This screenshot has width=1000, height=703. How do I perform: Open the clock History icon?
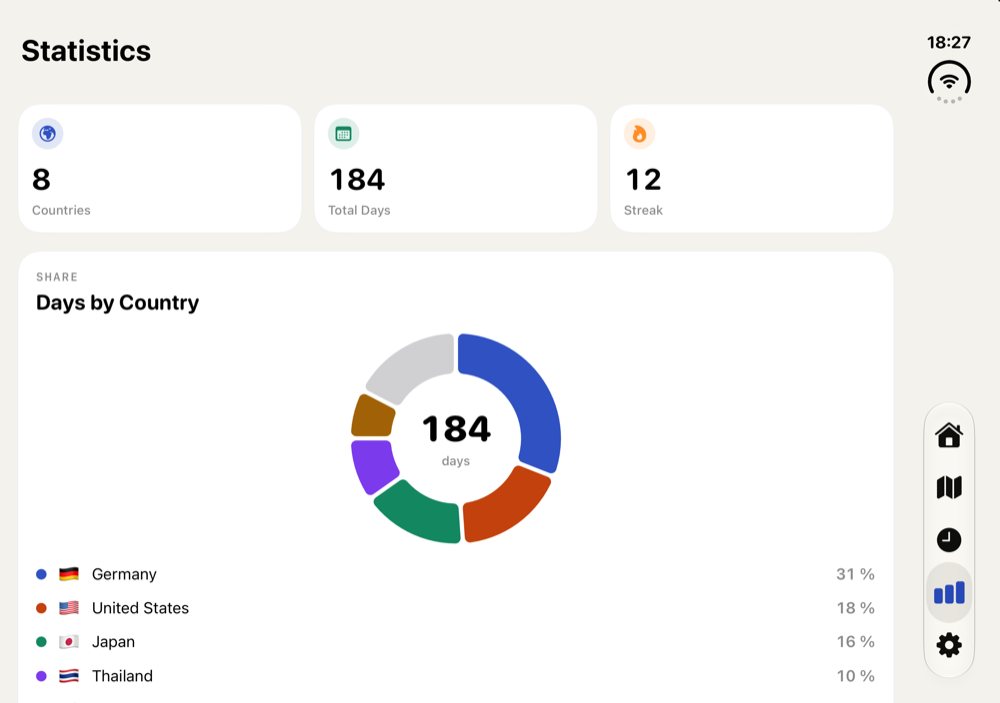pos(949,540)
